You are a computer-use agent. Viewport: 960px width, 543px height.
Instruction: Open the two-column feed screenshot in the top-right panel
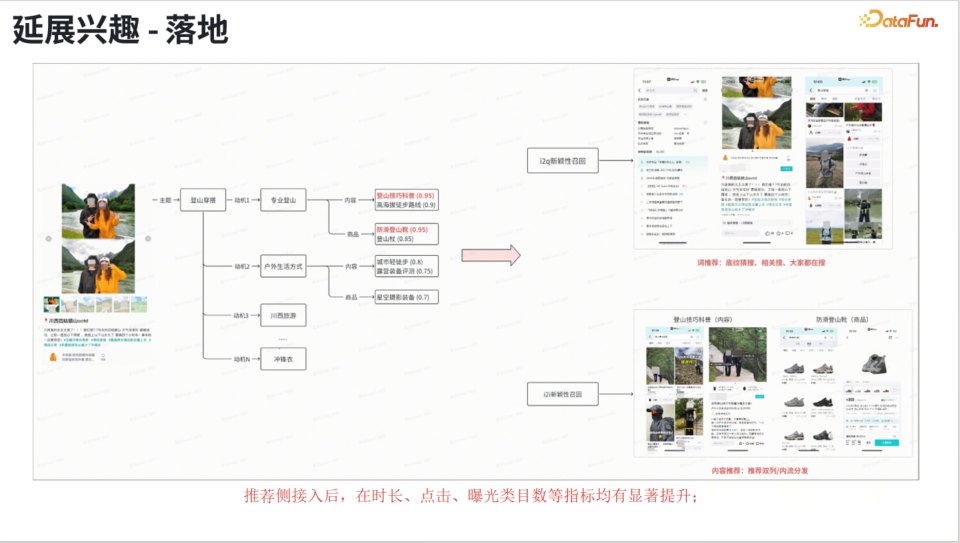click(x=844, y=160)
